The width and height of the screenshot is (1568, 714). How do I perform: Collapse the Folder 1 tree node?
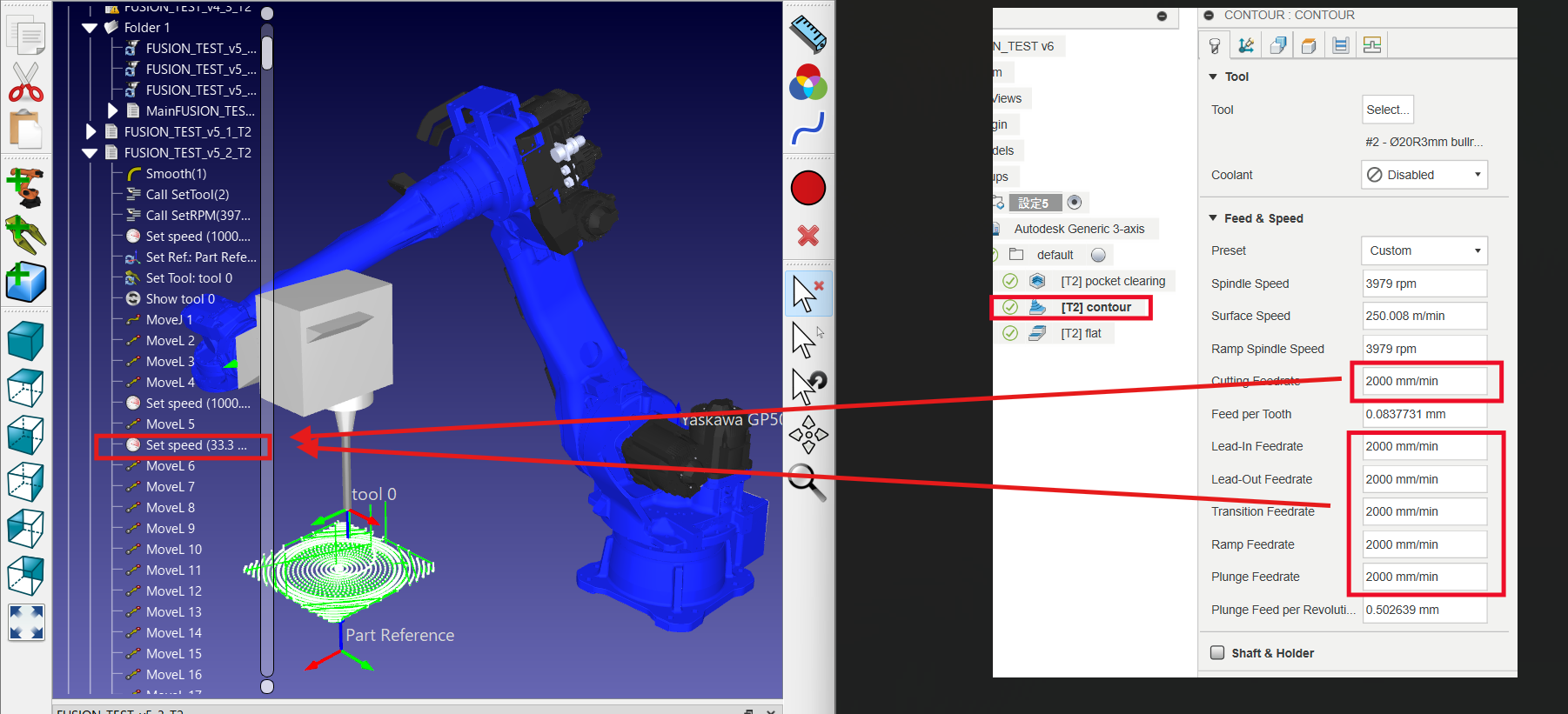[x=90, y=28]
